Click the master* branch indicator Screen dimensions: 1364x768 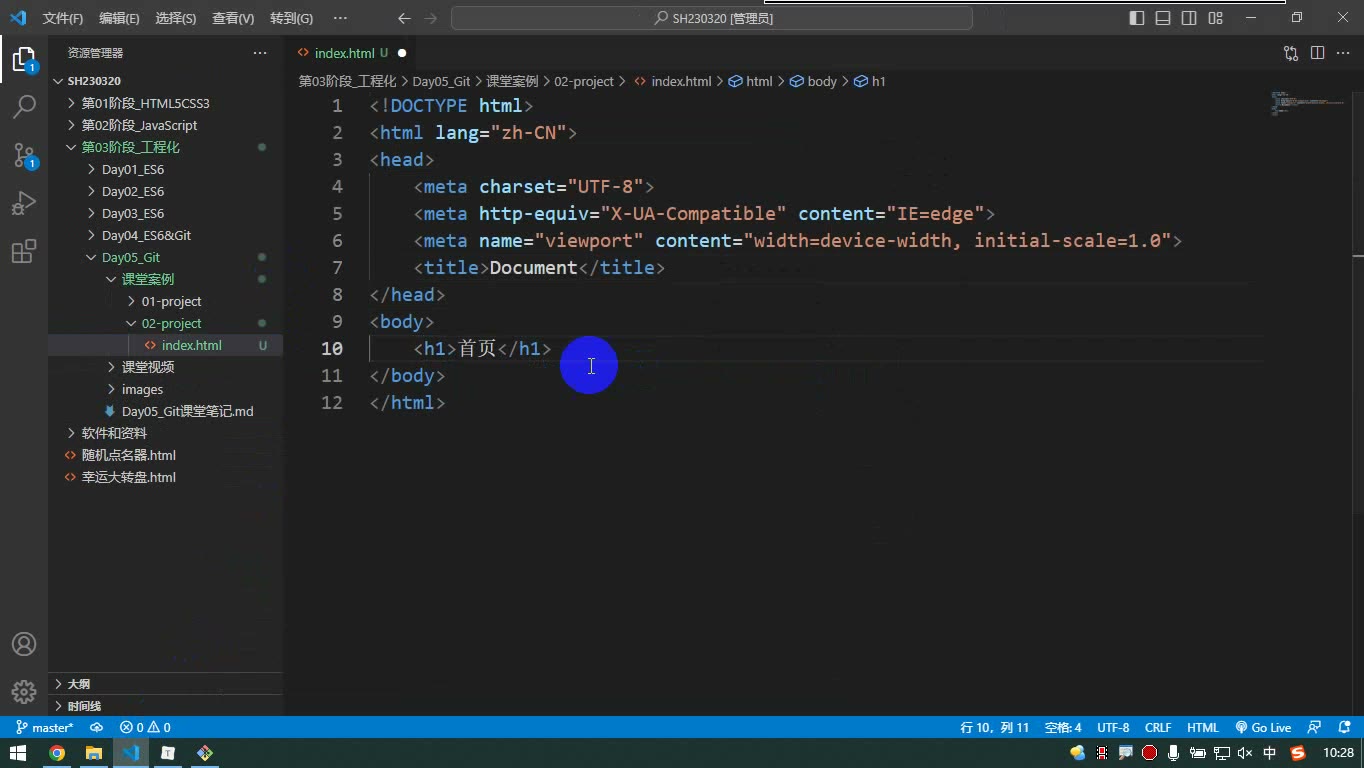[45, 728]
